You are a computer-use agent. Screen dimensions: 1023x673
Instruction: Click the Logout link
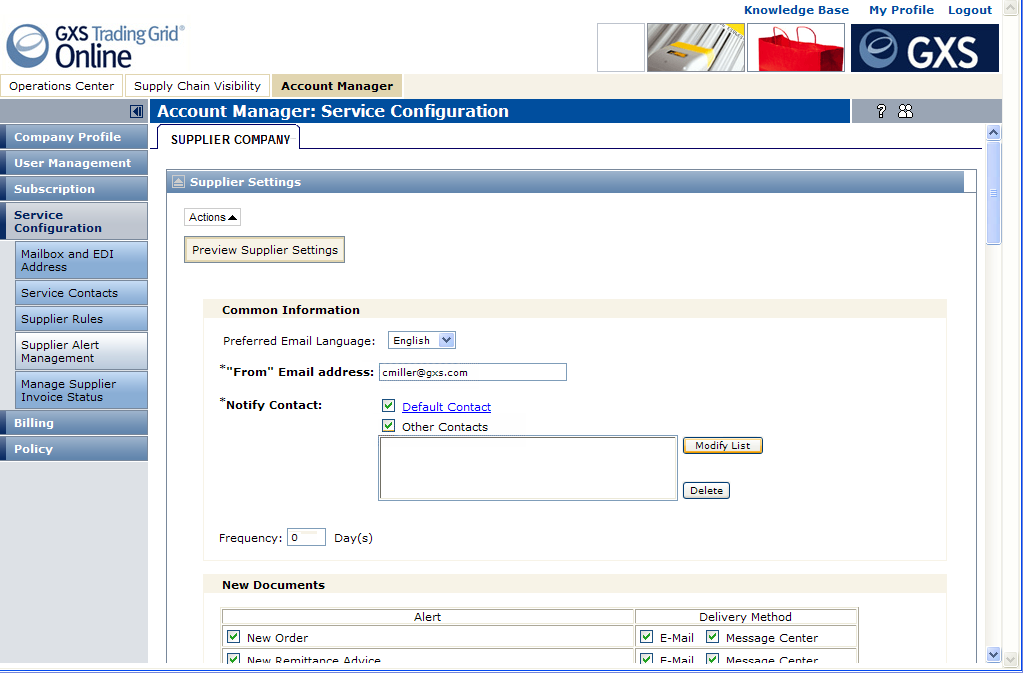(970, 10)
